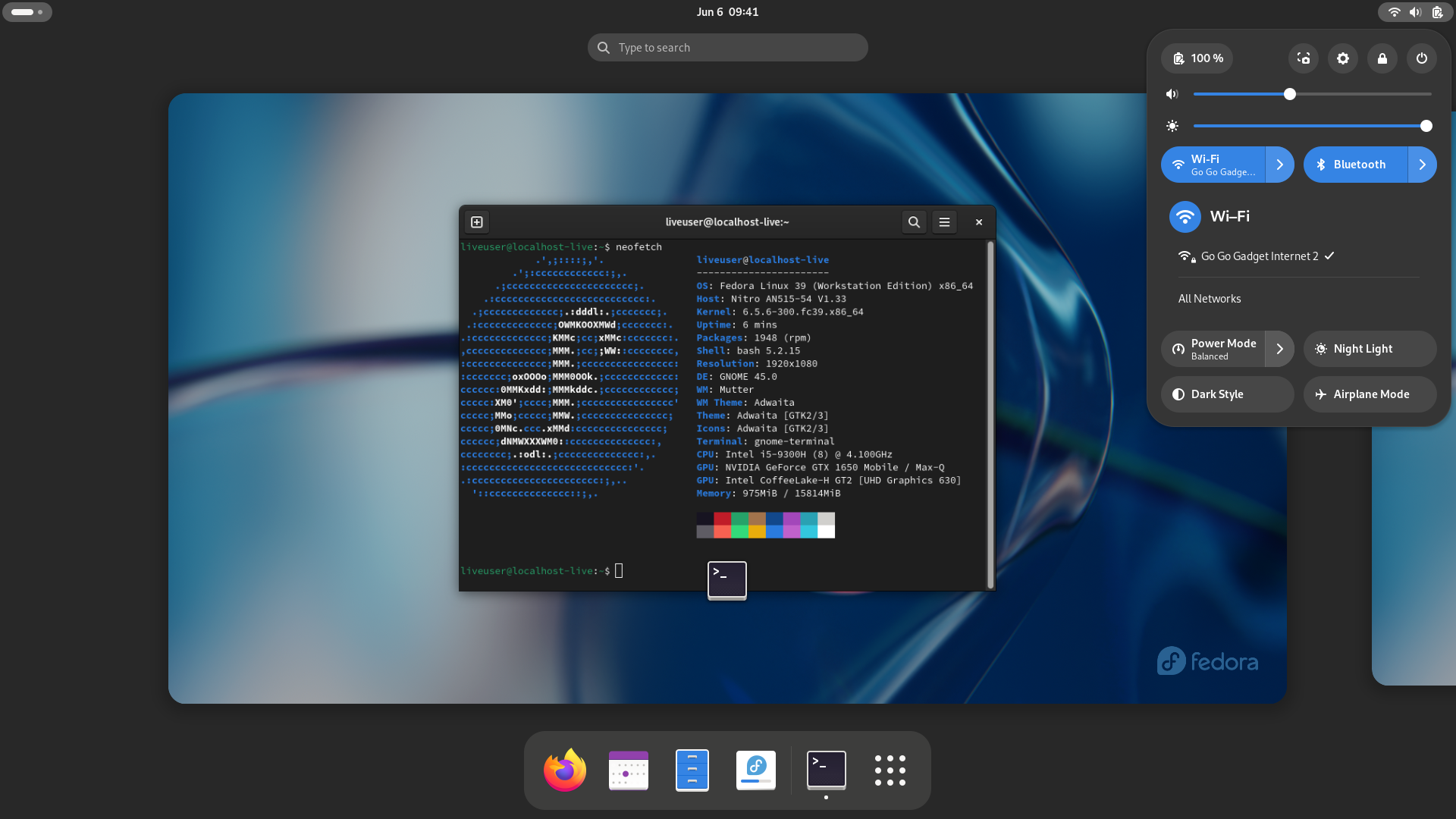The height and width of the screenshot is (819, 1456).
Task: Expand Power Mode options chevron
Action: pyautogui.click(x=1280, y=348)
